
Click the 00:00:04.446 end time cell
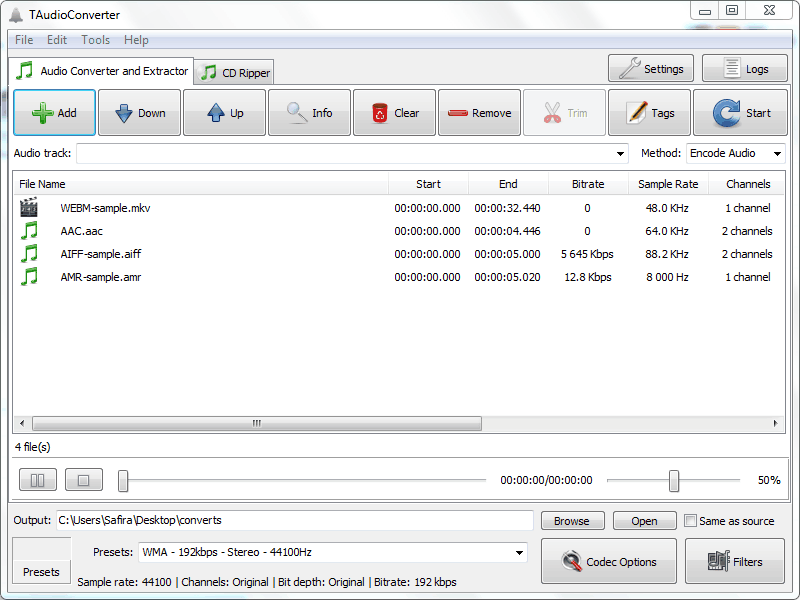507,231
